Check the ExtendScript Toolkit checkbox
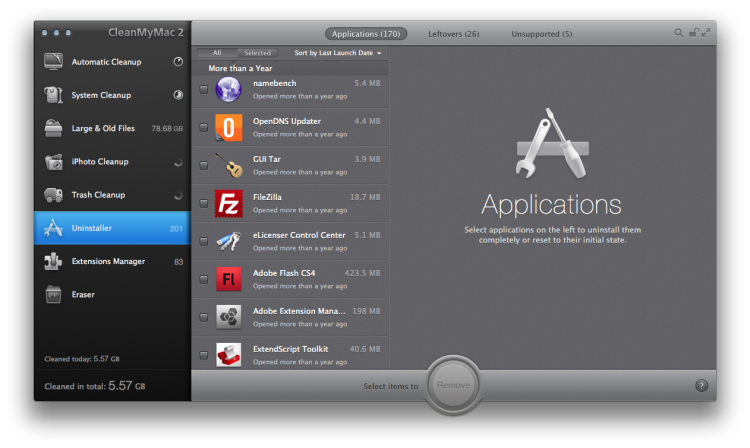The height and width of the screenshot is (448, 750). coord(204,355)
